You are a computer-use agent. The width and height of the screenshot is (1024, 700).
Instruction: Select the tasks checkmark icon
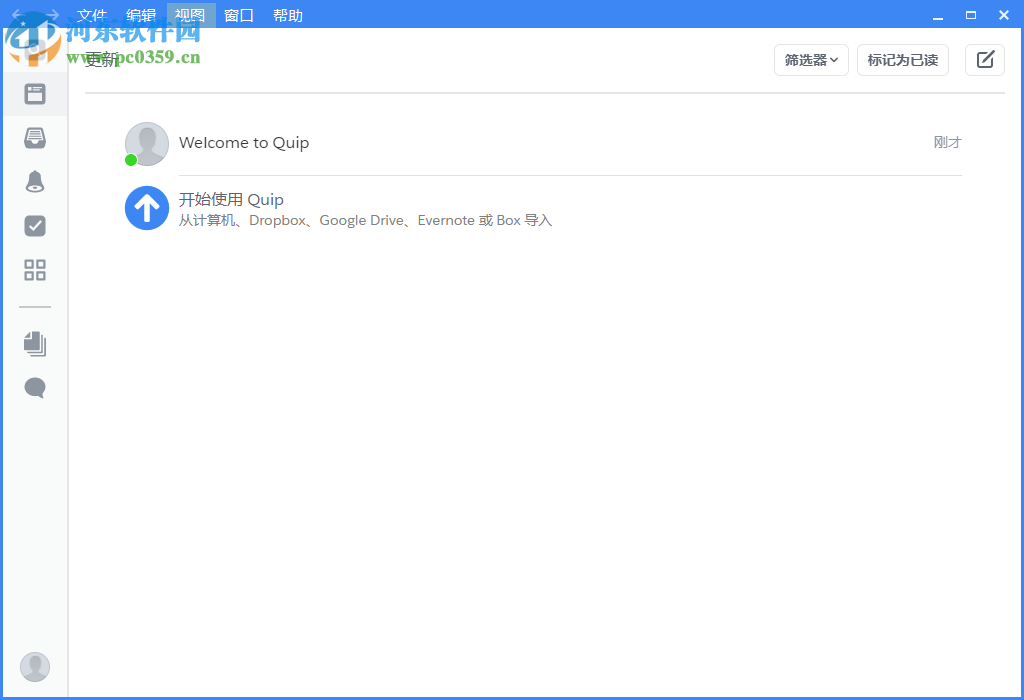[35, 226]
